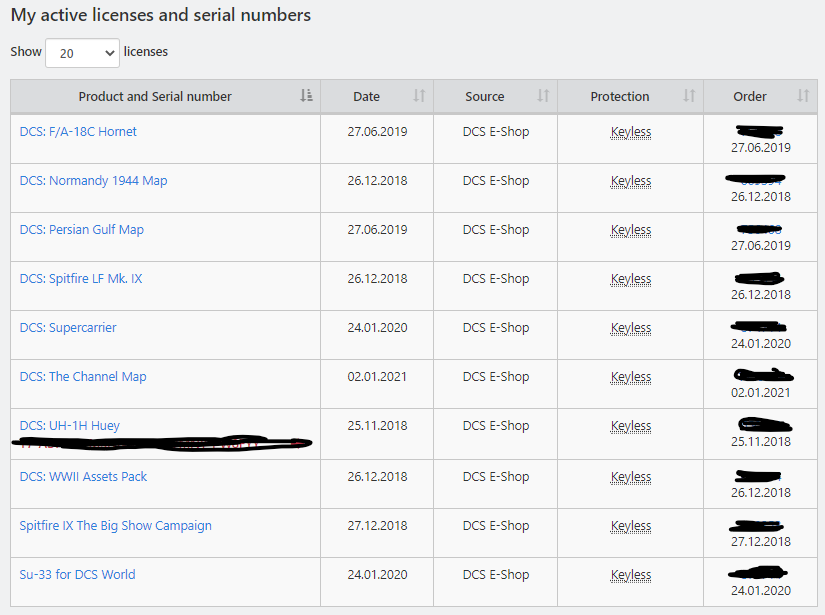
Task: Click Keyless in the Channel Map row
Action: 631,377
